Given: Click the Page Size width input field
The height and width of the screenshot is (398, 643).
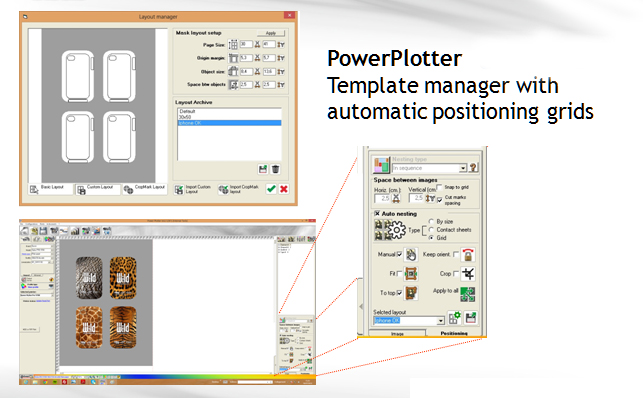Looking at the screenshot, I should coord(246,44).
